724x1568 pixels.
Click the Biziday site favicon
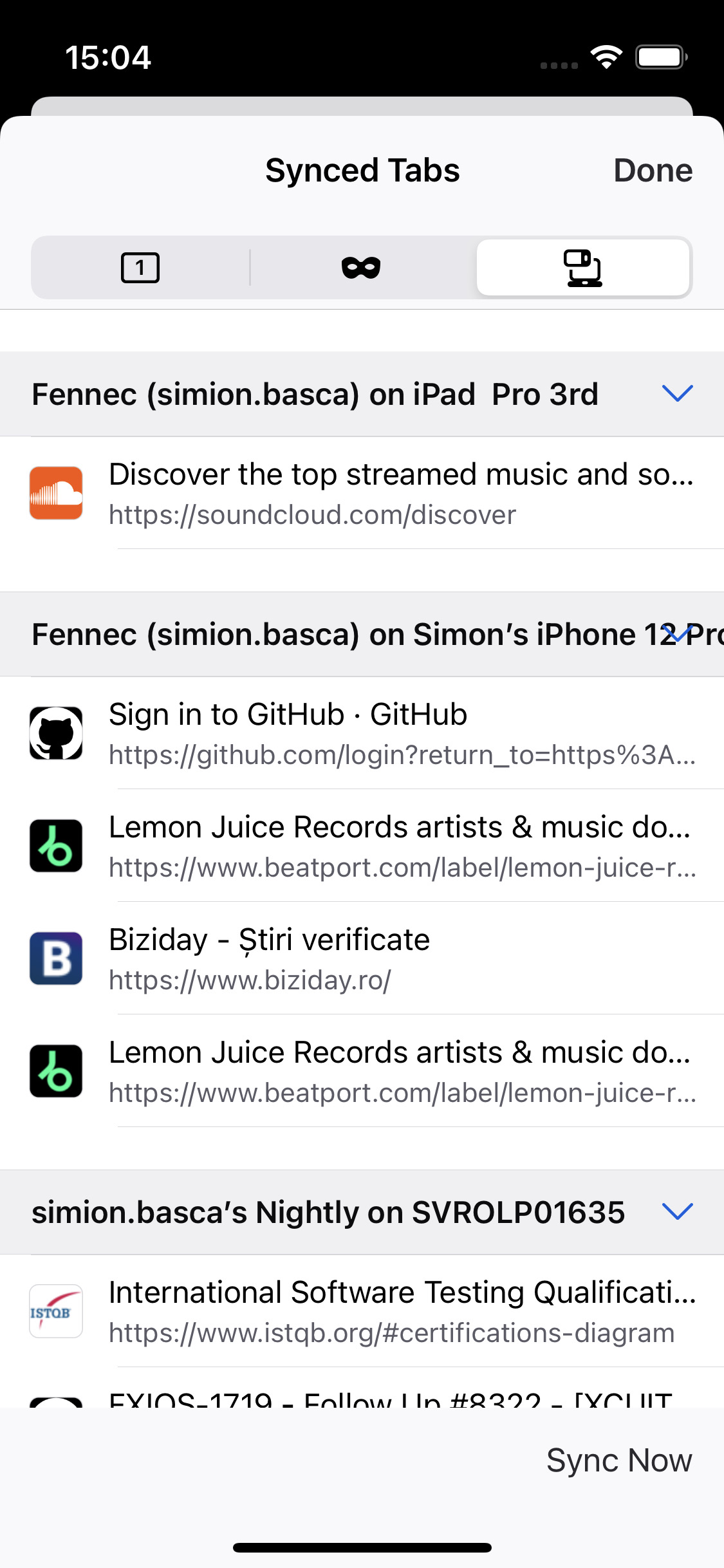(56, 958)
